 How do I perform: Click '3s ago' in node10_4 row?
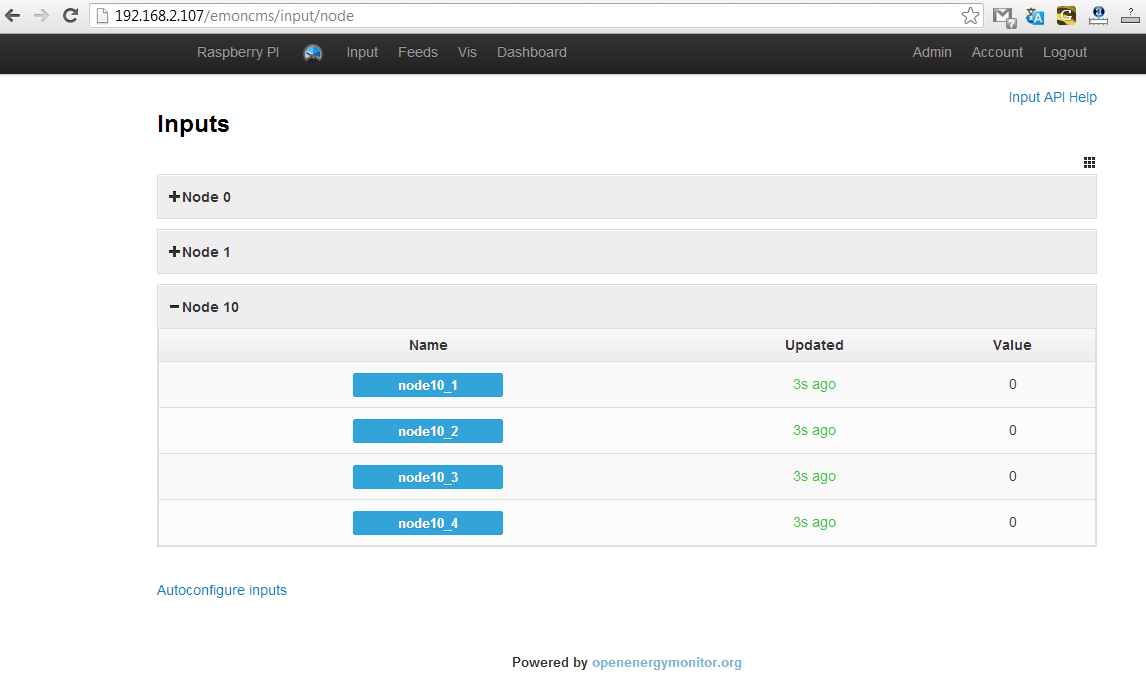814,522
